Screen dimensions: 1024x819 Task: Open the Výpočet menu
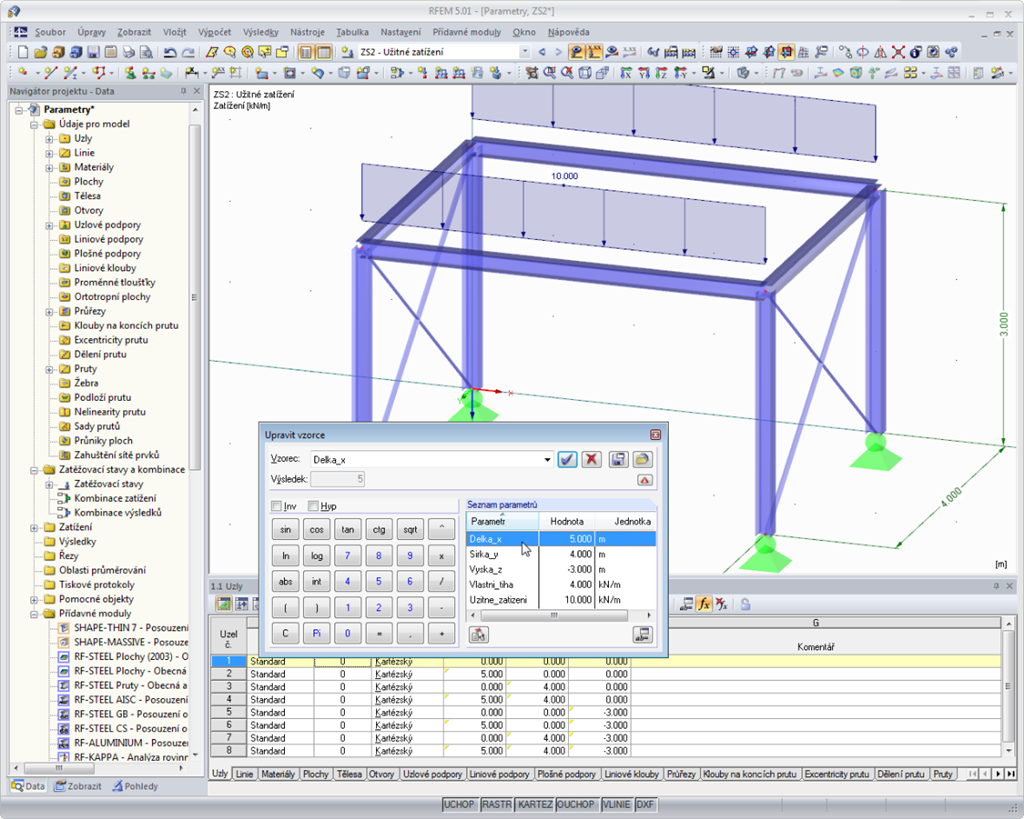click(x=214, y=32)
